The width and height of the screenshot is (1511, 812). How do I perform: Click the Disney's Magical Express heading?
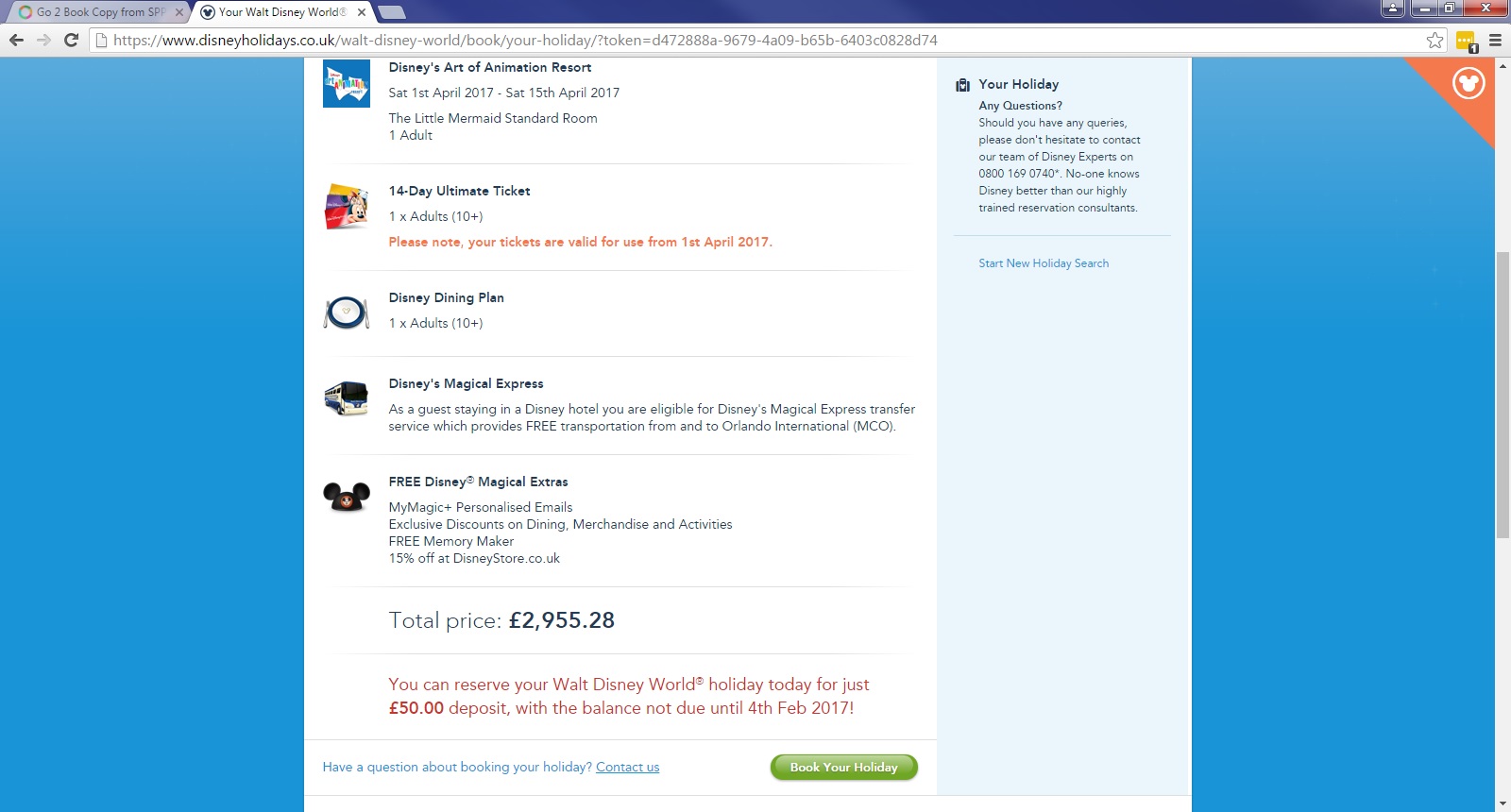point(467,383)
